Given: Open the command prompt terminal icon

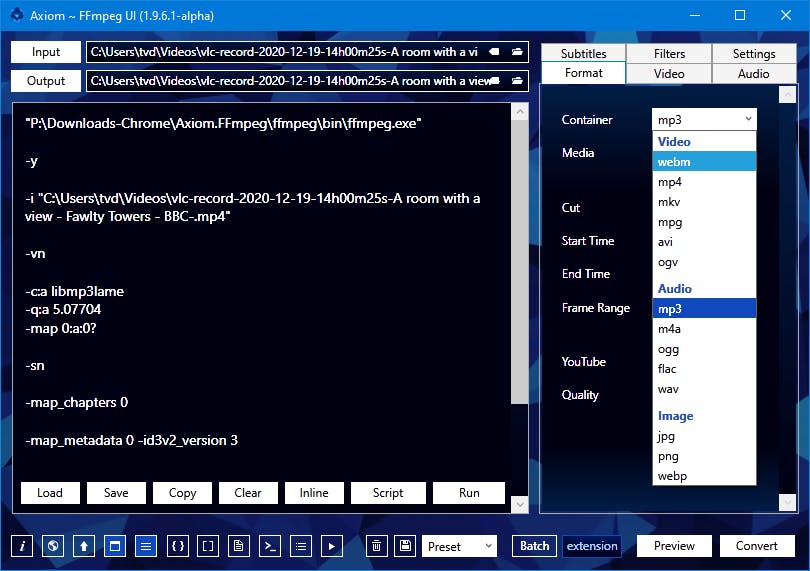Looking at the screenshot, I should tap(269, 546).
